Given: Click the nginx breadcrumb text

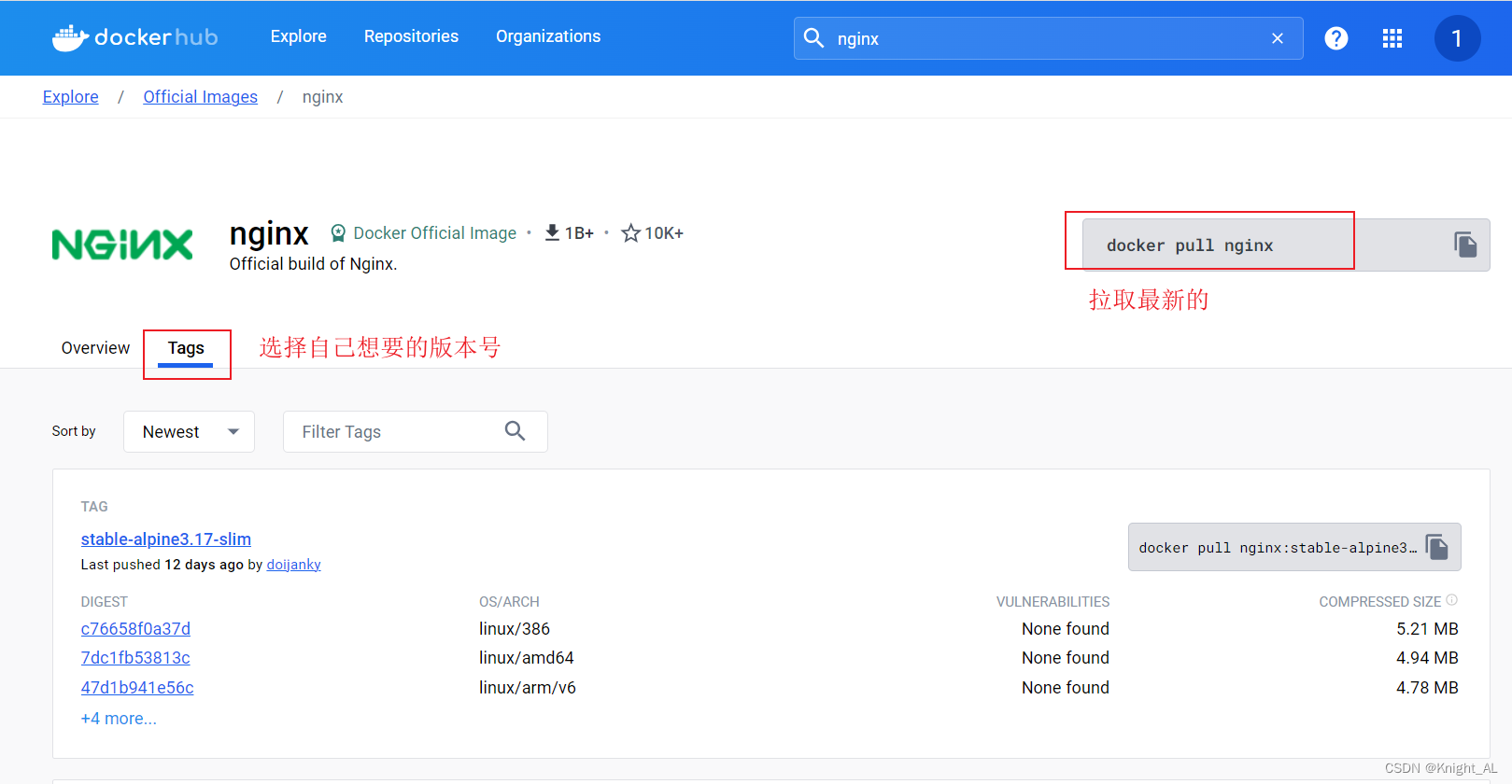Looking at the screenshot, I should tap(322, 97).
